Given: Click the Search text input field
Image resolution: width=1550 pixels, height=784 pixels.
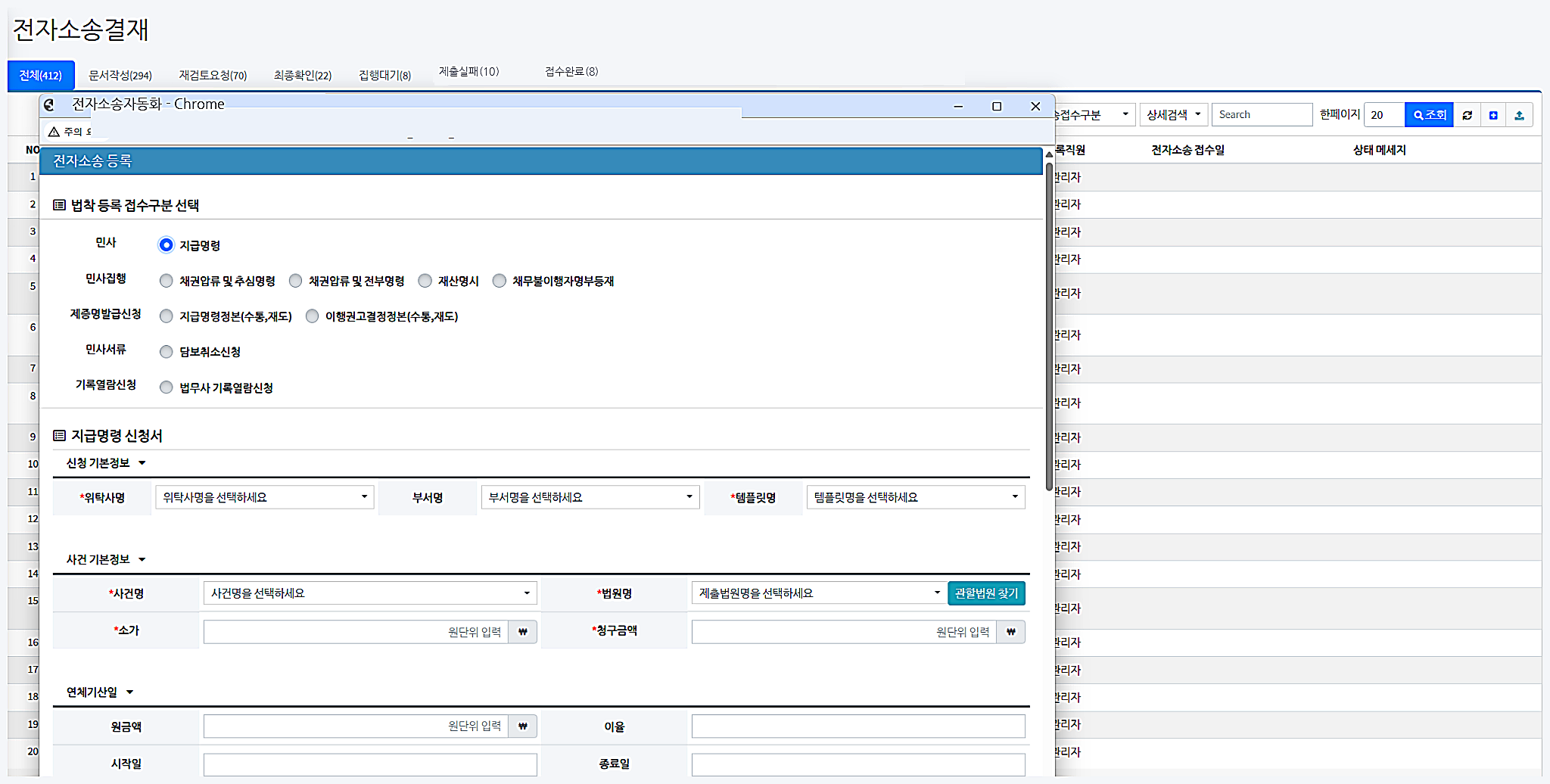Looking at the screenshot, I should 1261,115.
